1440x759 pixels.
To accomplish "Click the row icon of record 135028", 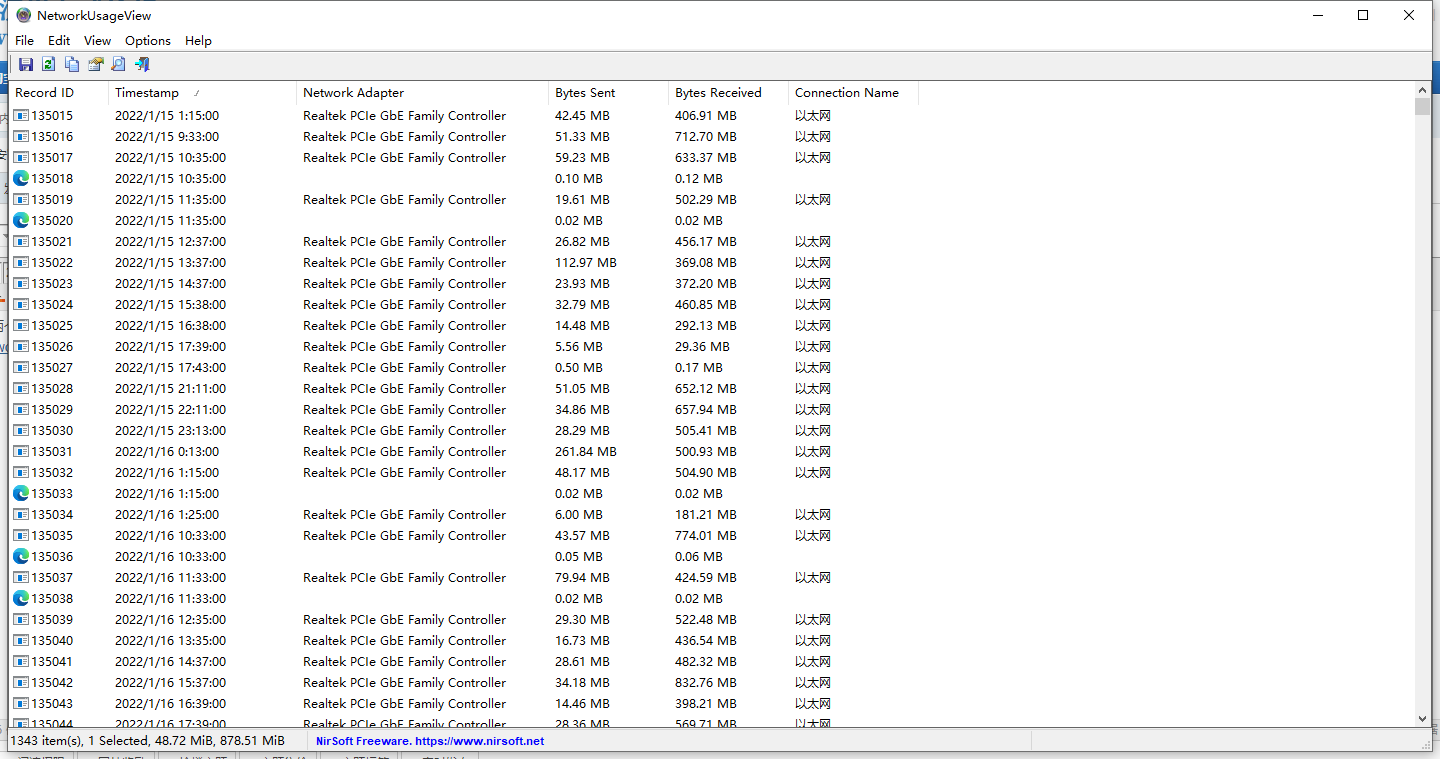I will (x=21, y=388).
